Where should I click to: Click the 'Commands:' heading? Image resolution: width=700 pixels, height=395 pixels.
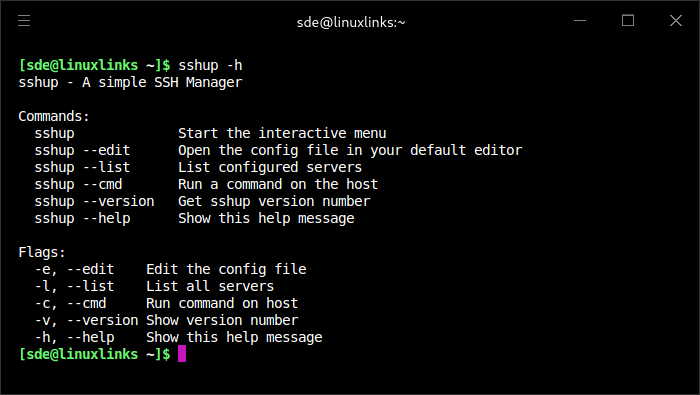[54, 116]
